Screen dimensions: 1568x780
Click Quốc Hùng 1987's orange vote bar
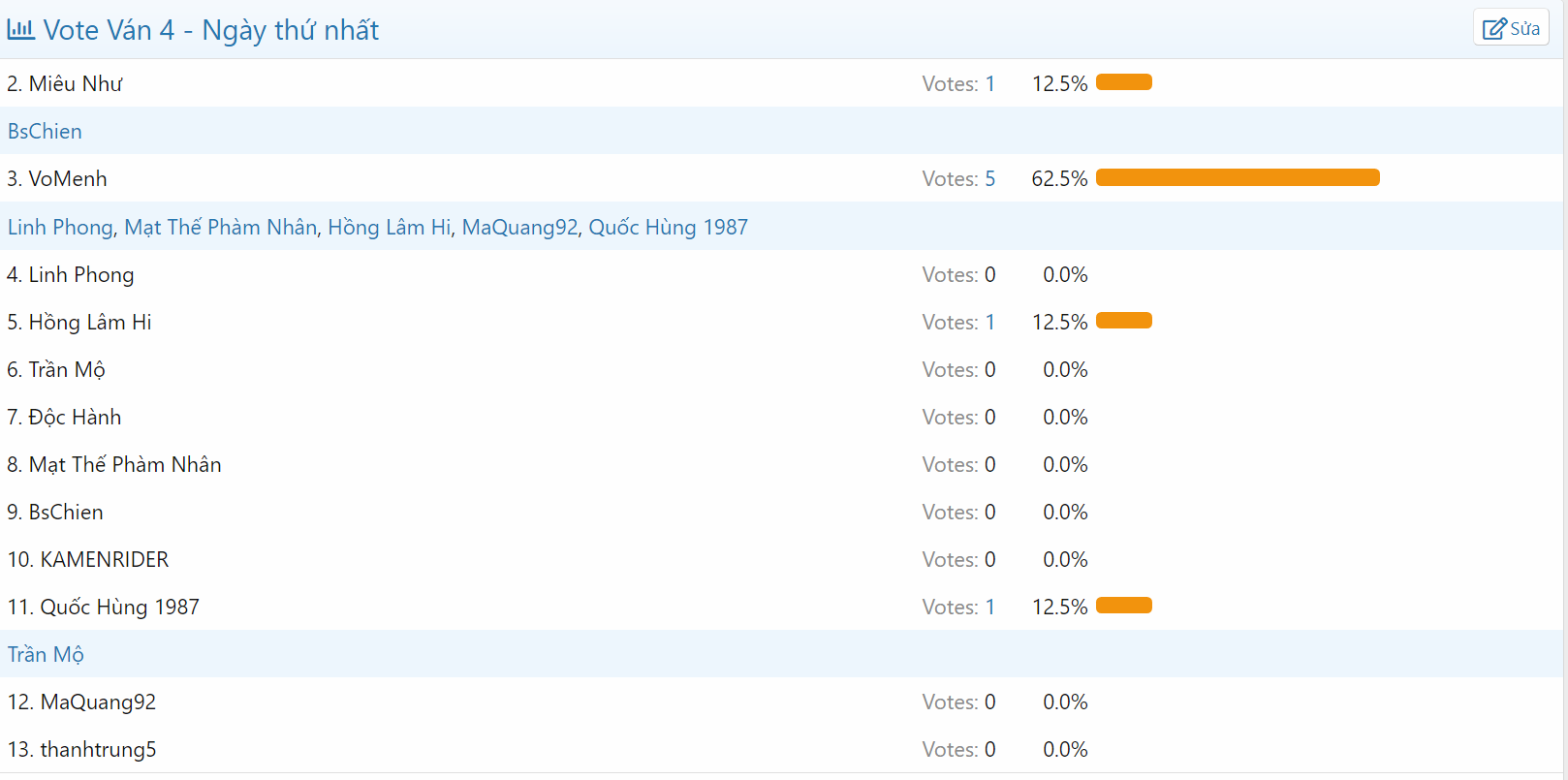click(1123, 606)
